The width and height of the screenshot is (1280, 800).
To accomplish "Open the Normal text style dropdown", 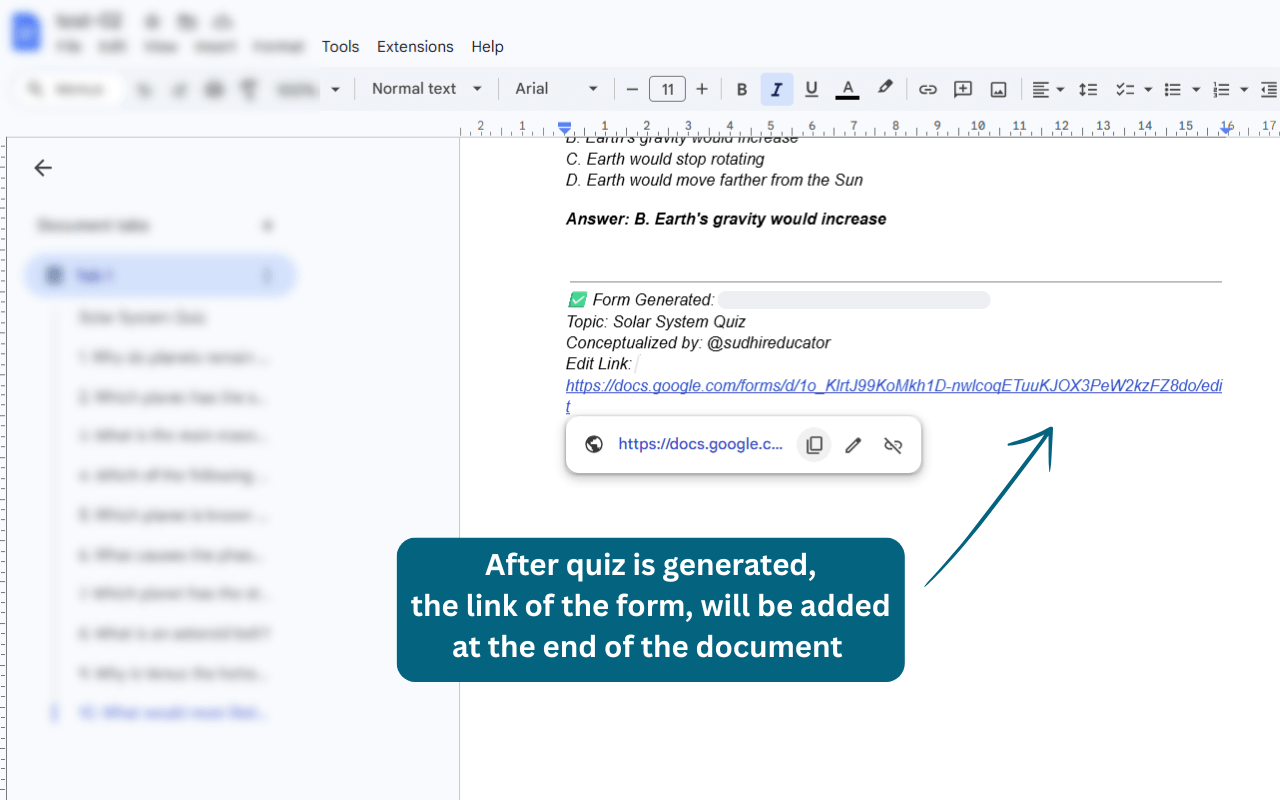I will tap(427, 89).
